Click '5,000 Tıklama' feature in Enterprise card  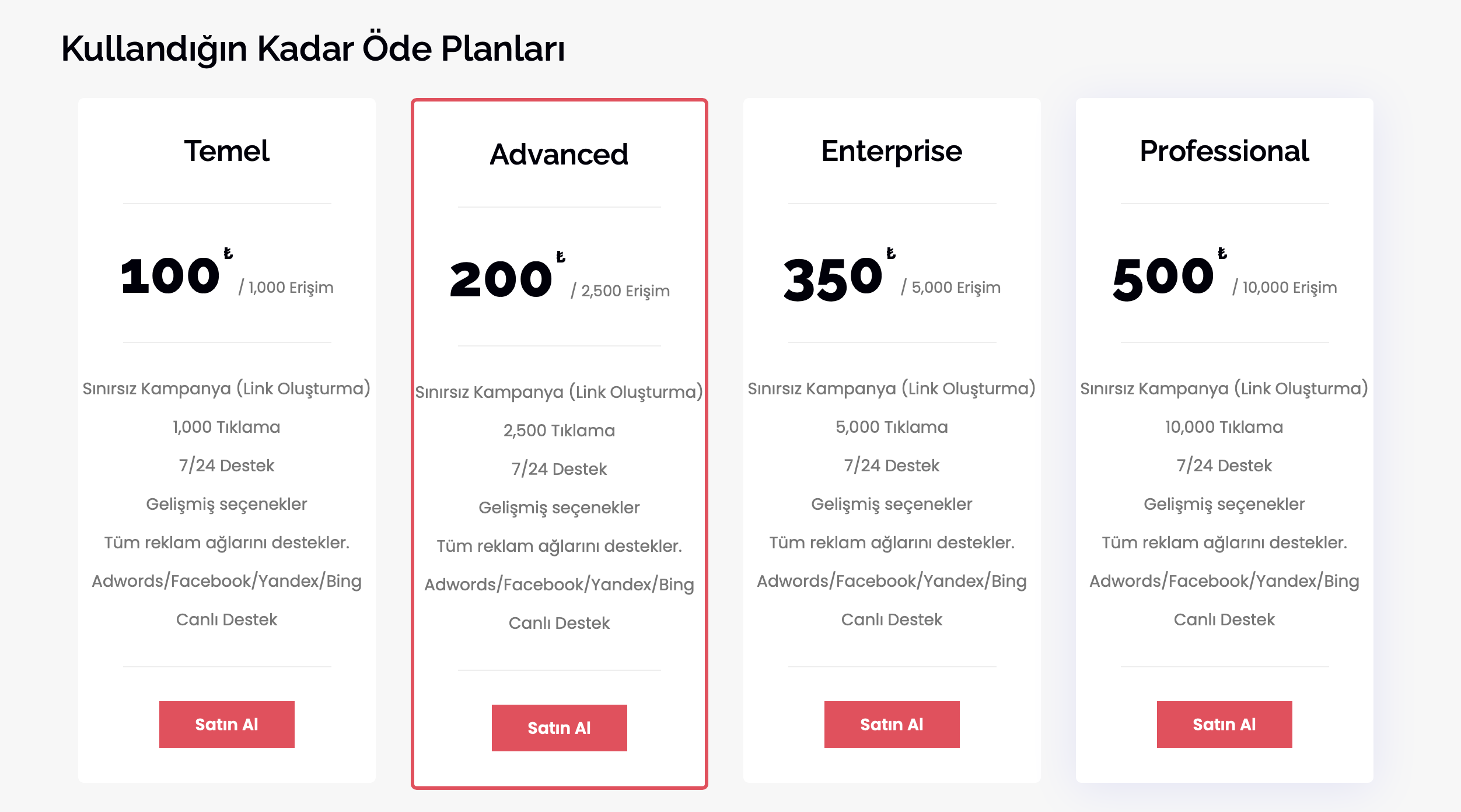[x=892, y=427]
